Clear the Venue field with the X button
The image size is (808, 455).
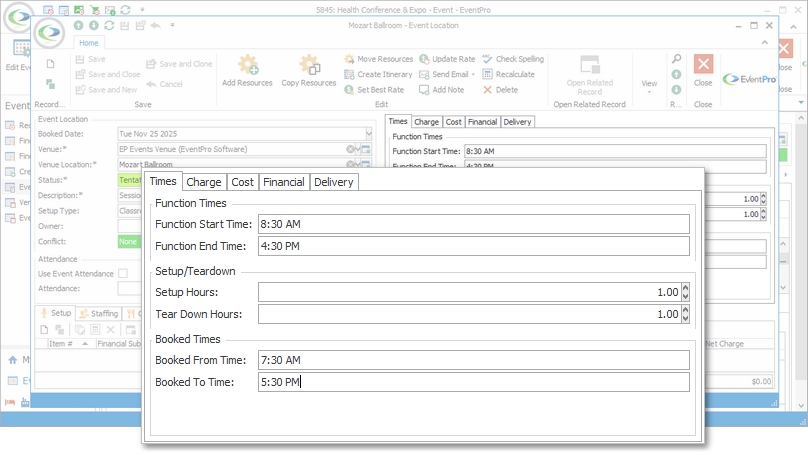coord(350,149)
